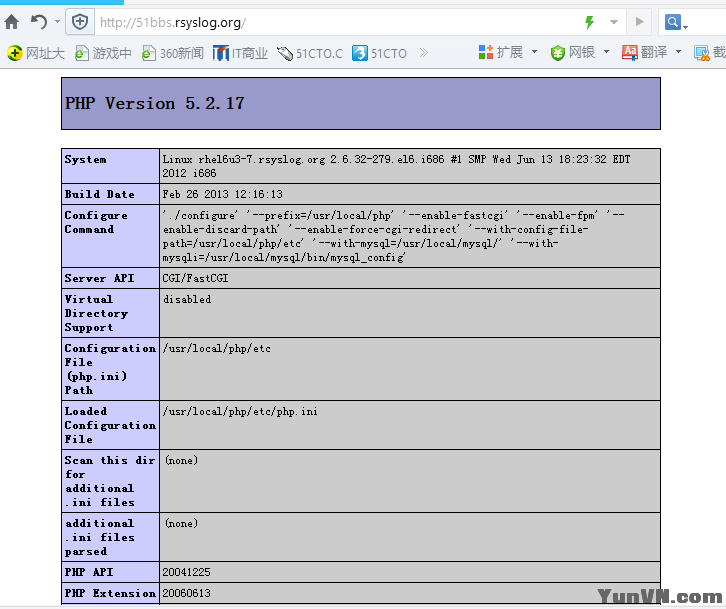
Task: Click the Configure Command label
Action: (96, 222)
